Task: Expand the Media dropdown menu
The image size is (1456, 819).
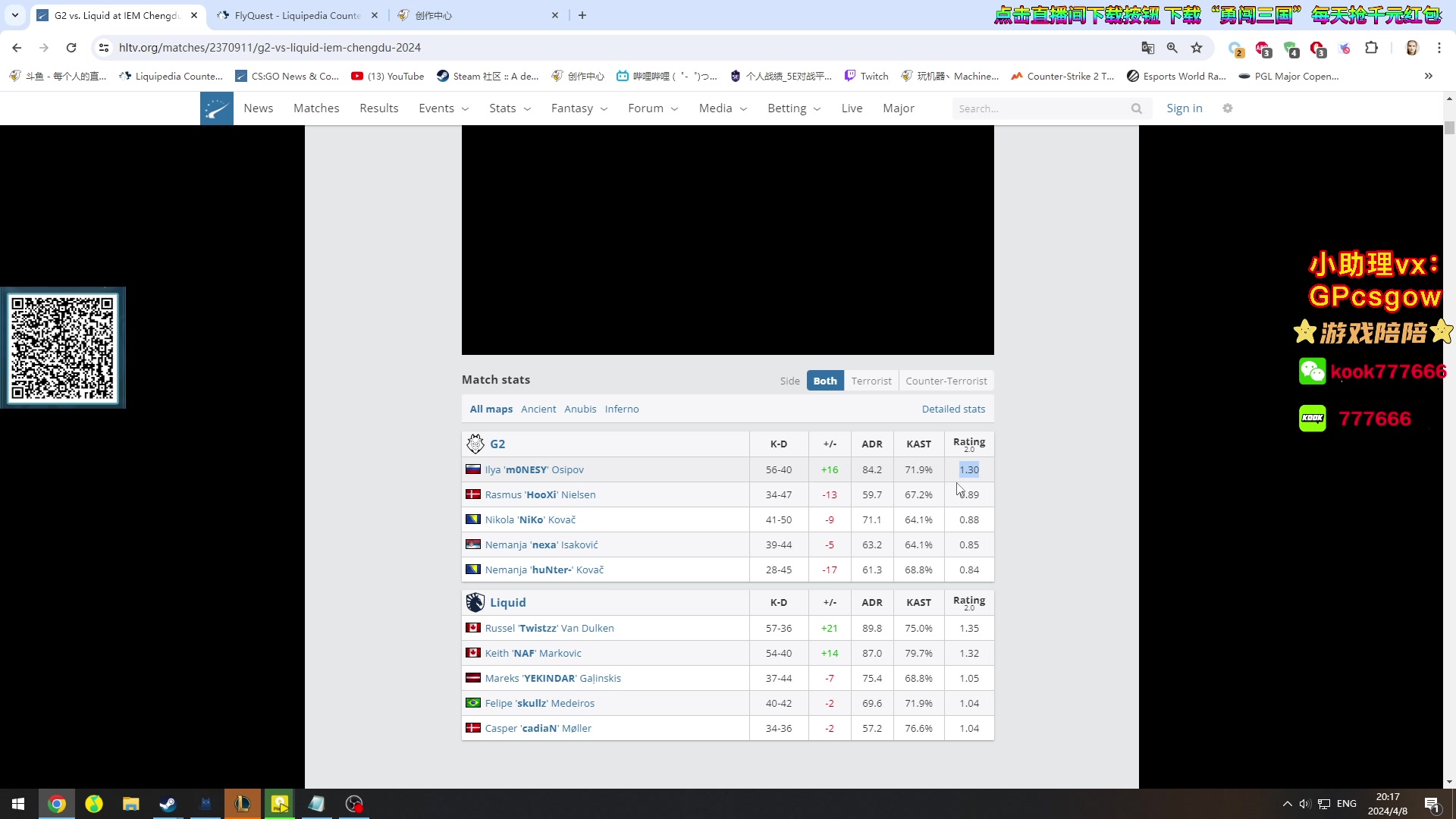Action: pyautogui.click(x=723, y=108)
